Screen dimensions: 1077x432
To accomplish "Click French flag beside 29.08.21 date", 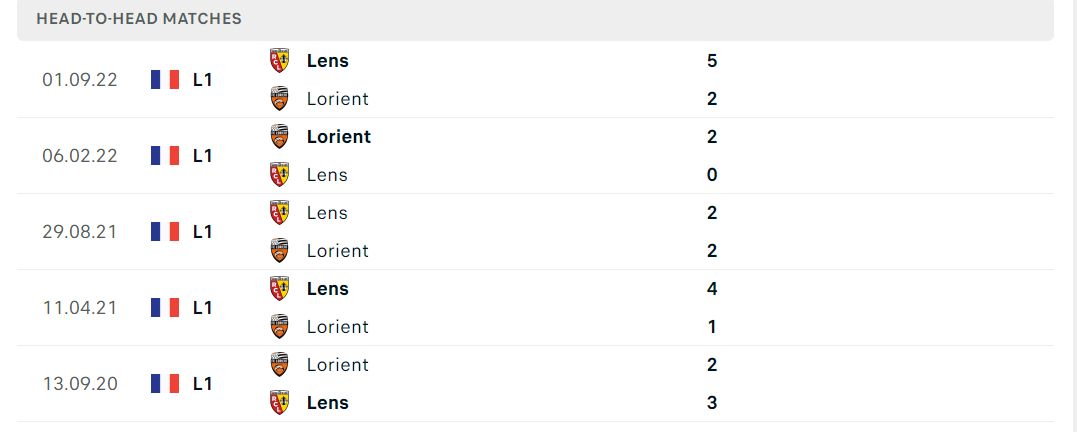I will [x=165, y=231].
